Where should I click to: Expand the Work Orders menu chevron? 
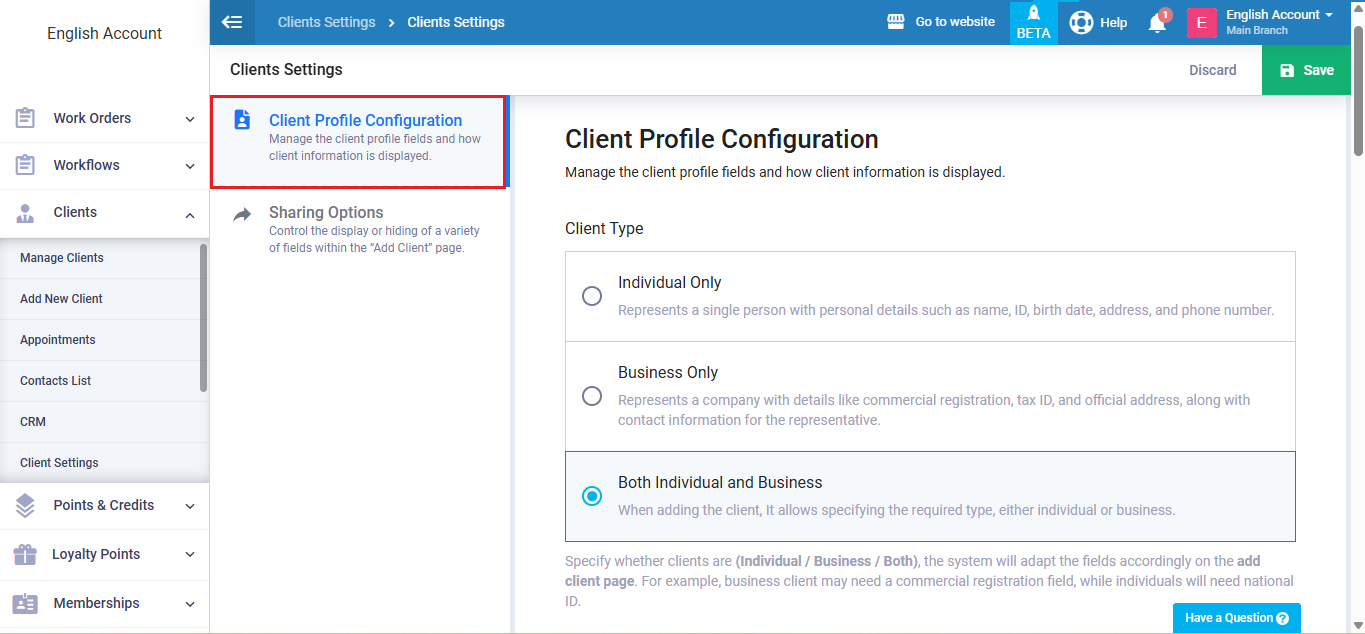tap(190, 119)
